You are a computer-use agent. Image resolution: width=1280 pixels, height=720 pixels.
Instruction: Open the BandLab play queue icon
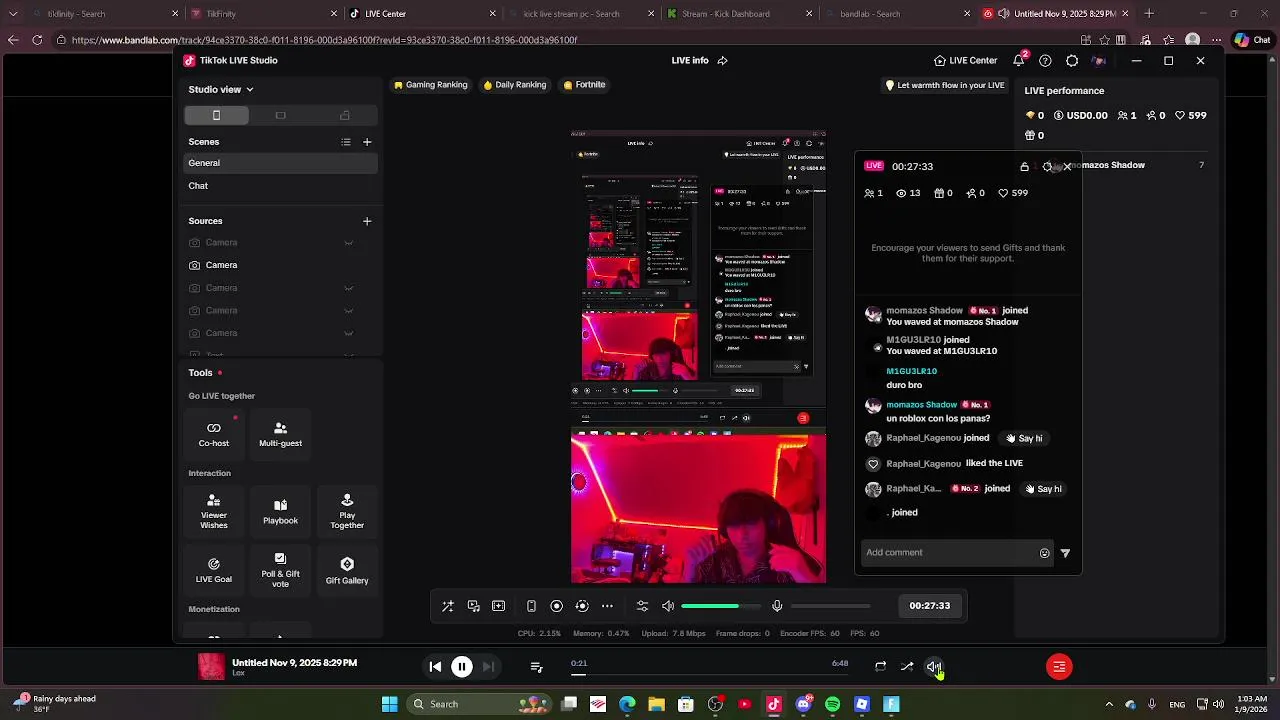pyautogui.click(x=536, y=667)
